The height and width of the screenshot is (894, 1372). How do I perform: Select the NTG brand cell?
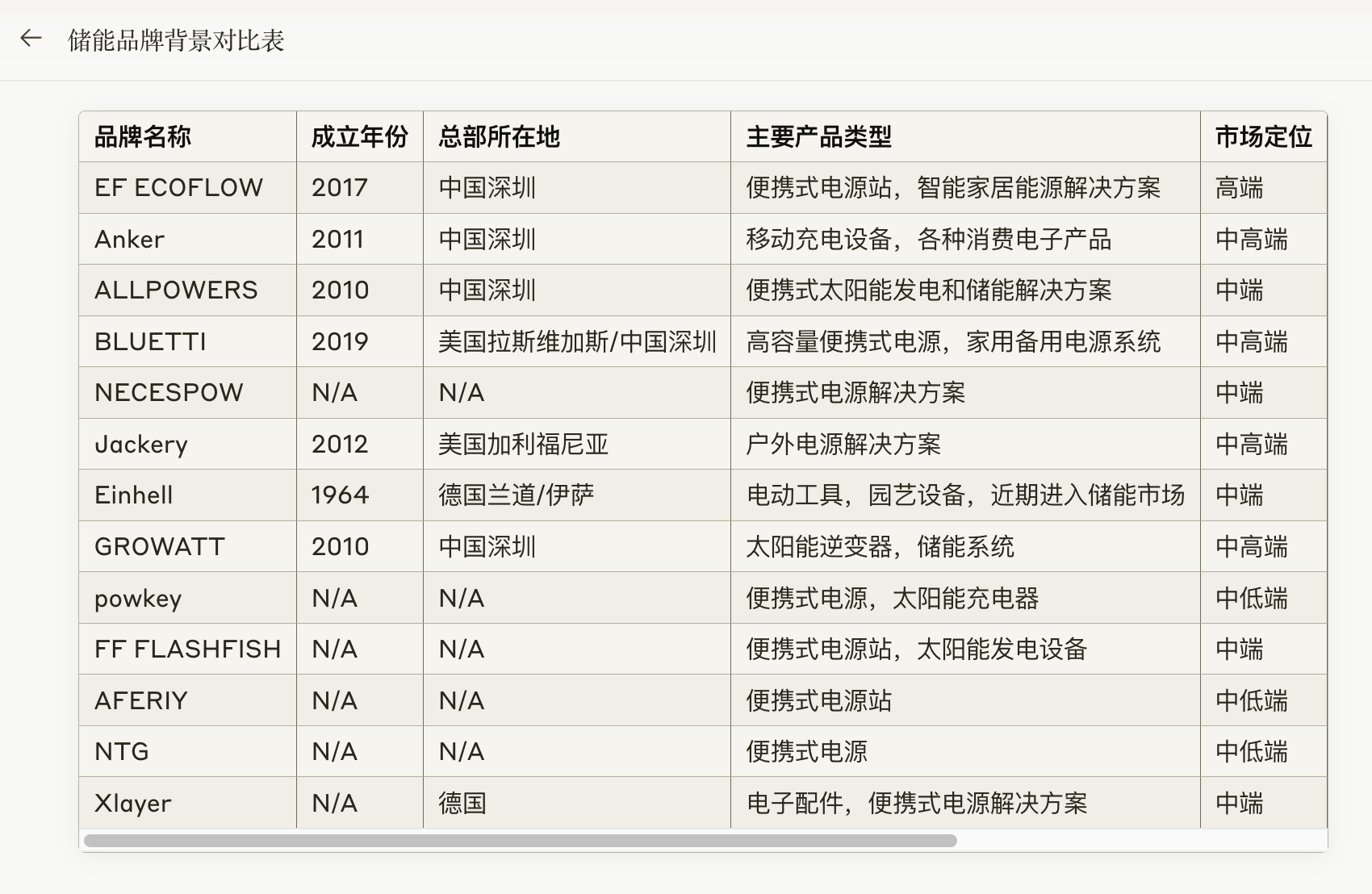coord(188,751)
